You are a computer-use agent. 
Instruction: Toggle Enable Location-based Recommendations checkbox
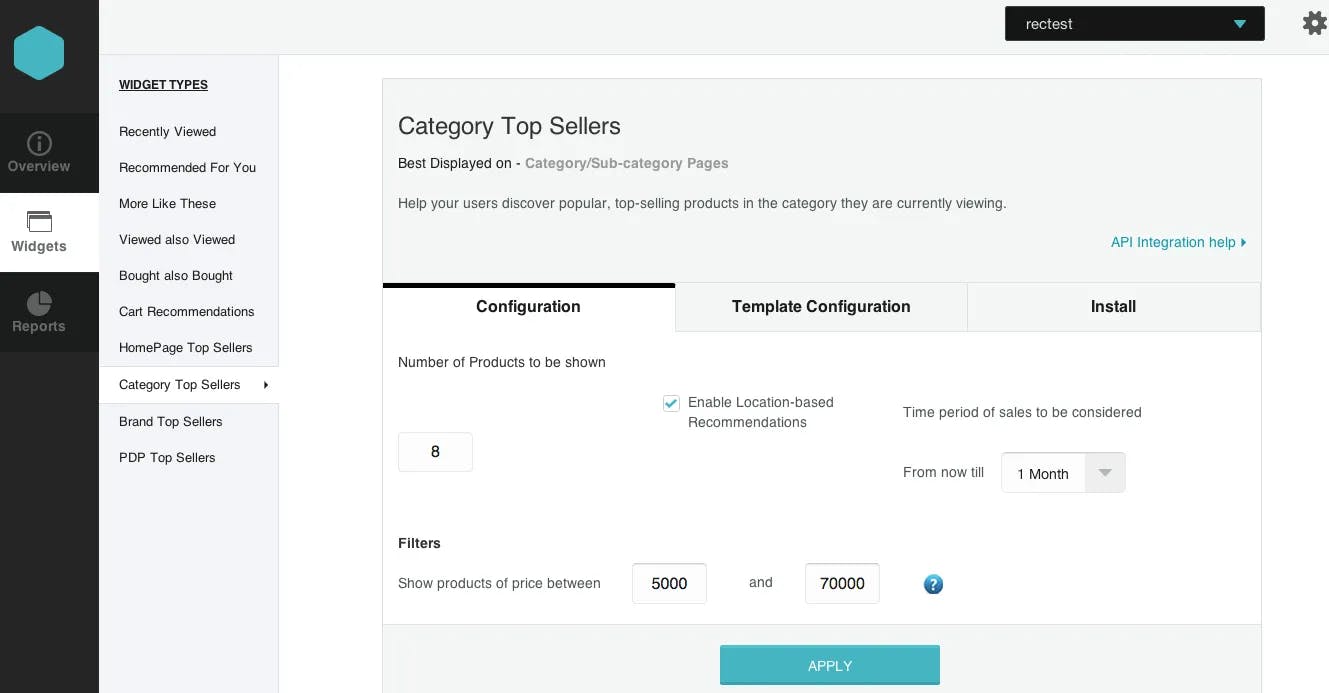pyautogui.click(x=671, y=403)
